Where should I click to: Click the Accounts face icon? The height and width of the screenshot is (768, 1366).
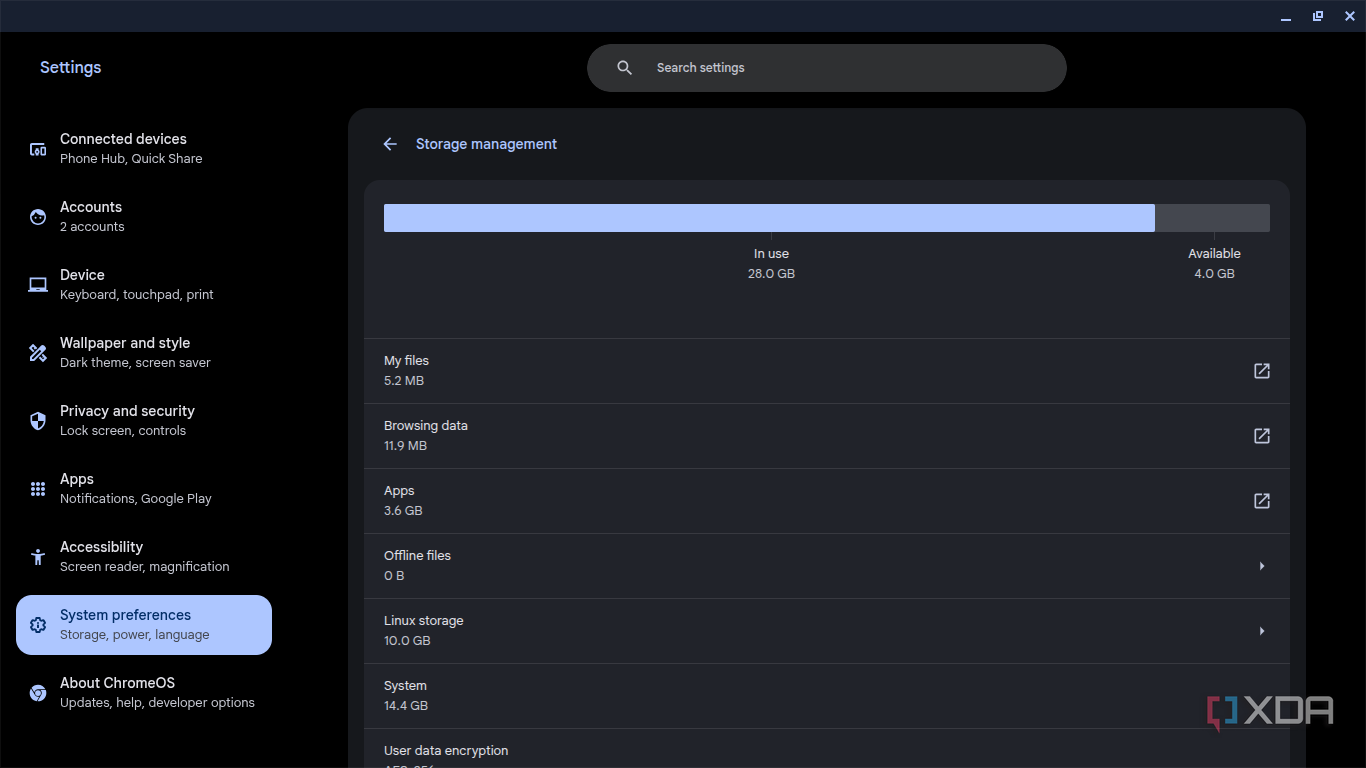38,217
